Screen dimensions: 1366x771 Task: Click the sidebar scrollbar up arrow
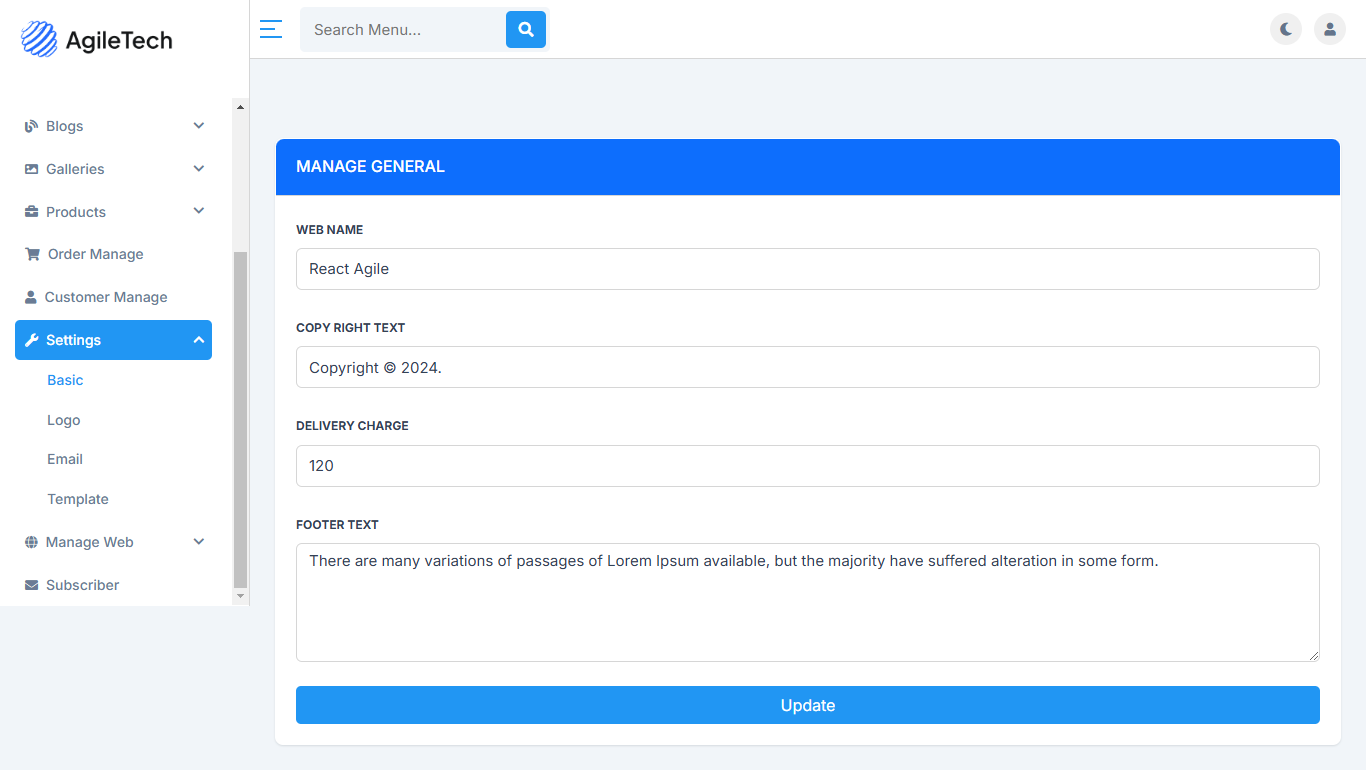pos(240,105)
